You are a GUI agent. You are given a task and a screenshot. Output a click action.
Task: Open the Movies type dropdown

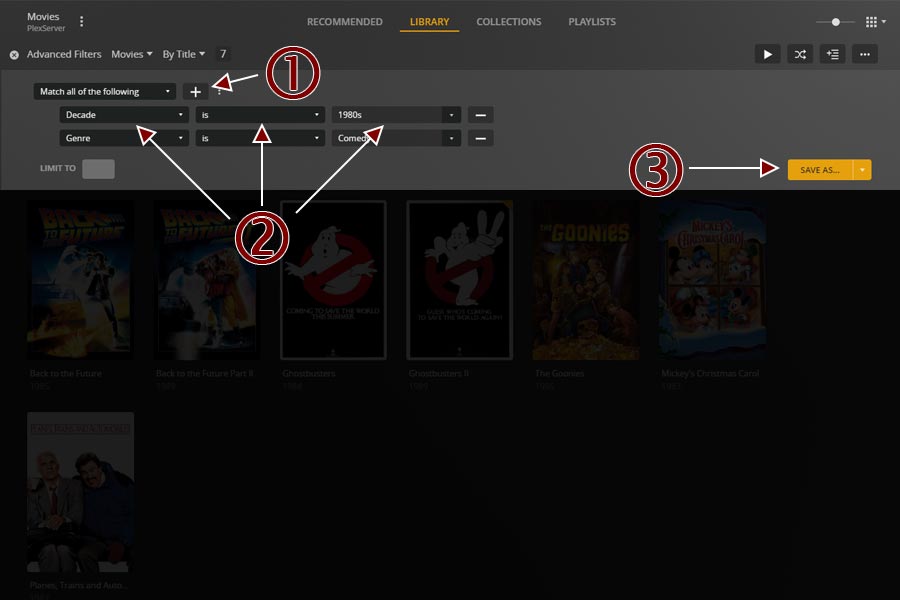(x=131, y=54)
